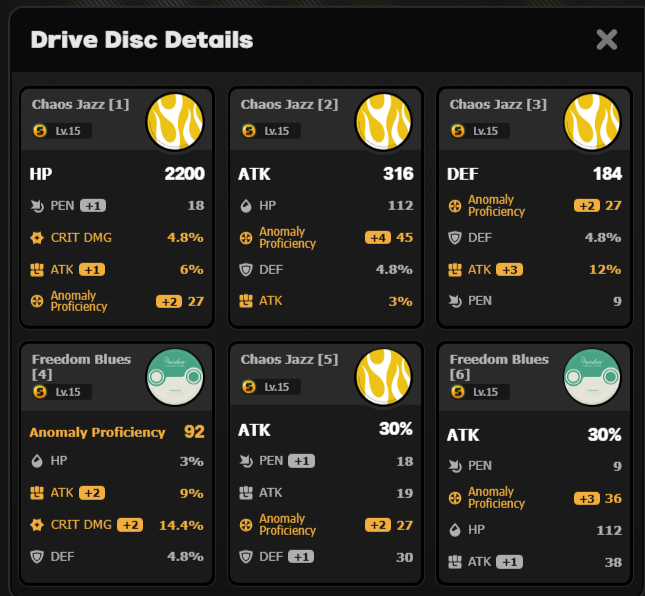The width and height of the screenshot is (645, 596).
Task: Click the DEF shield icon in Chaos Jazz [3]
Action: [x=455, y=238]
